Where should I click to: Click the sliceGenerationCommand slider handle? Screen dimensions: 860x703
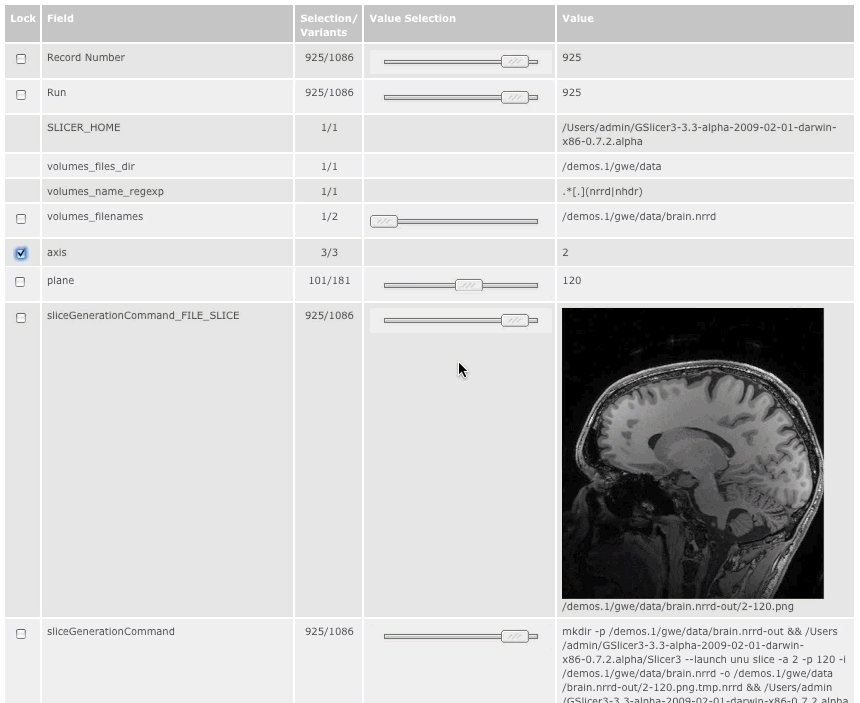pyautogui.click(x=515, y=636)
